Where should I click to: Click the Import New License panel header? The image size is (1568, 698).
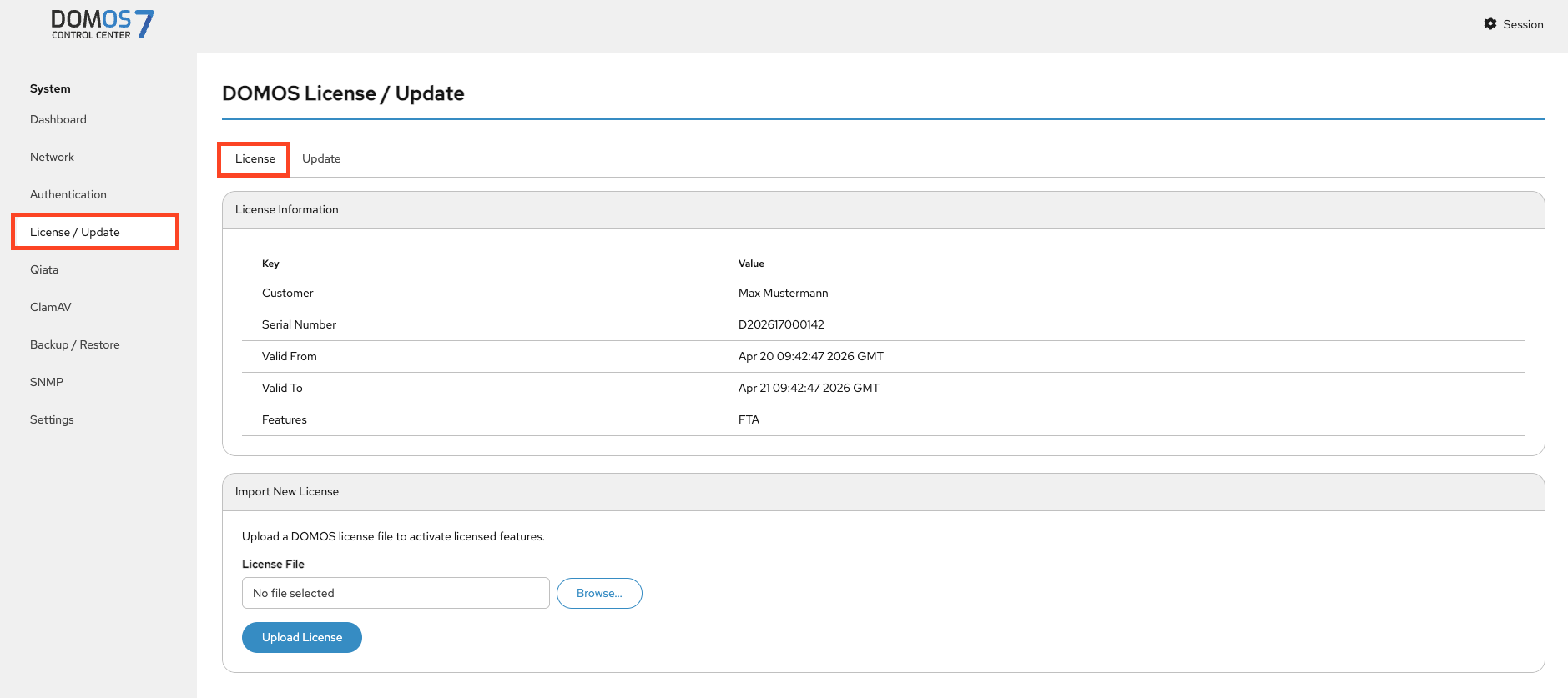[884, 492]
